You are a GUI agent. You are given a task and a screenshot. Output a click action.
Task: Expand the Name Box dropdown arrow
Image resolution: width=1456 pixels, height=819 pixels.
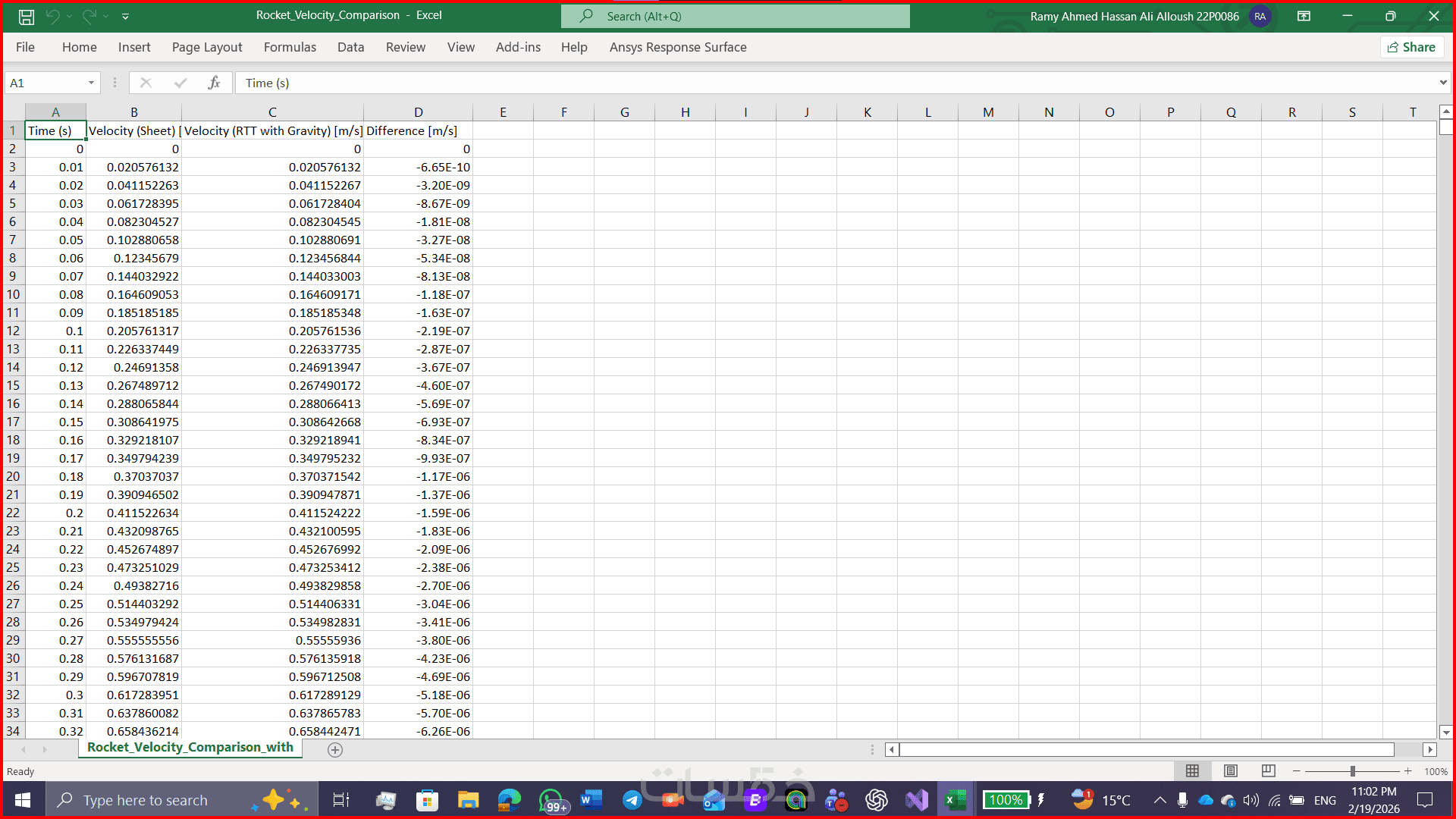pos(91,83)
